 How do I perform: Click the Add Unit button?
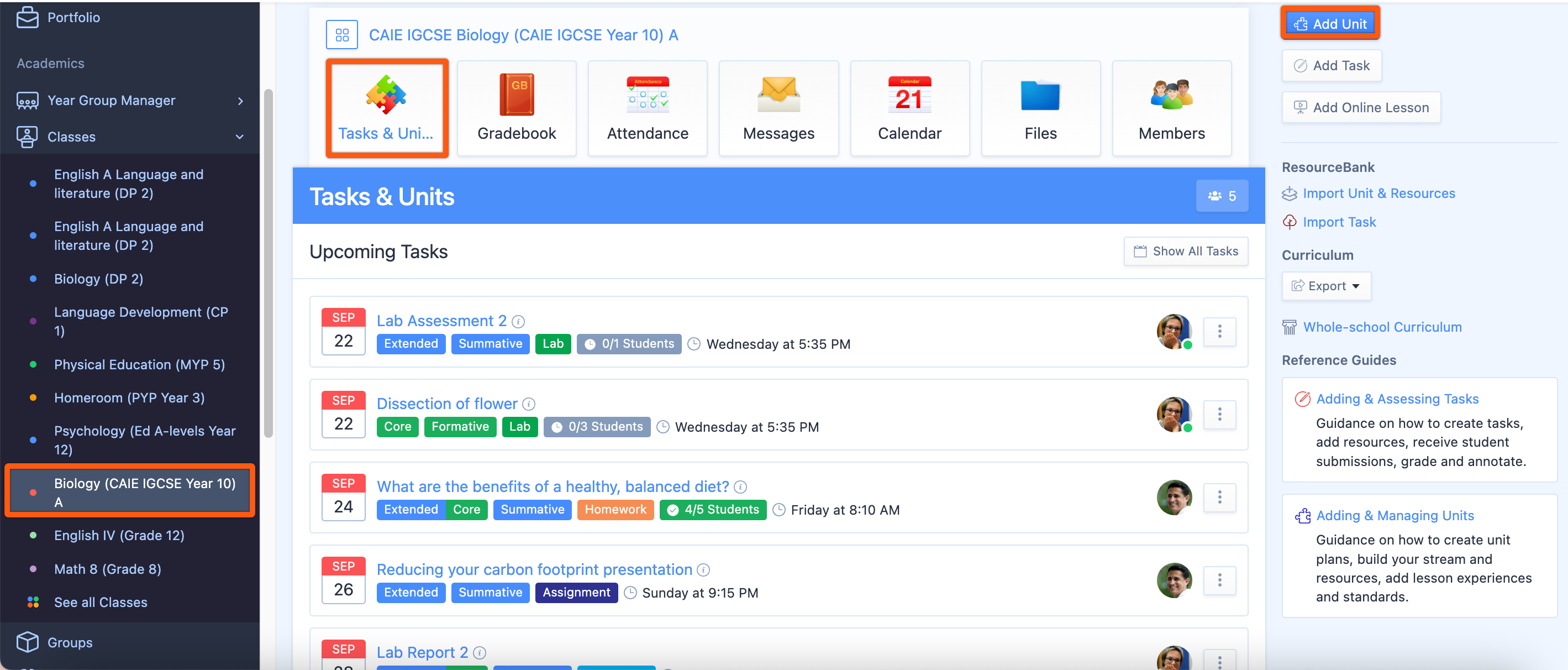point(1329,24)
